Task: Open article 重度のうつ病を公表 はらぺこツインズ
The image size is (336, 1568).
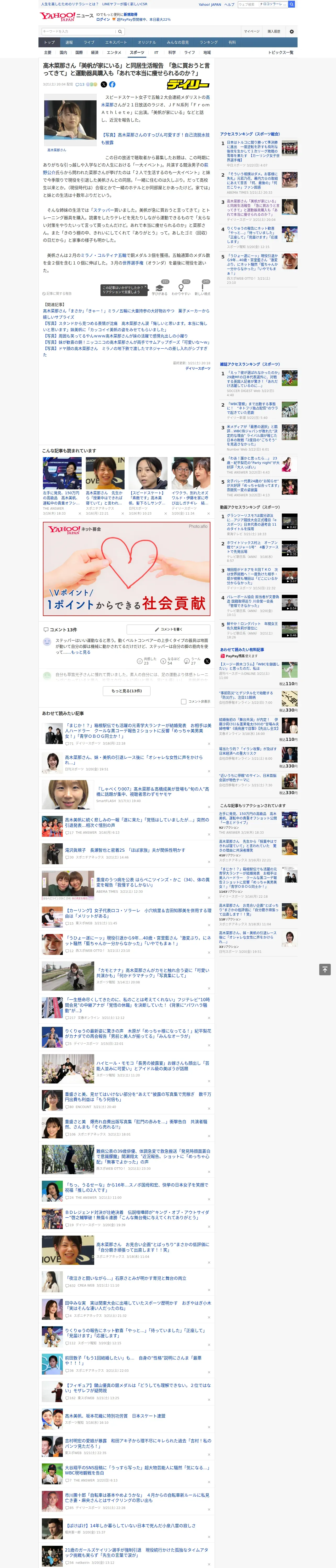Action: click(153, 882)
